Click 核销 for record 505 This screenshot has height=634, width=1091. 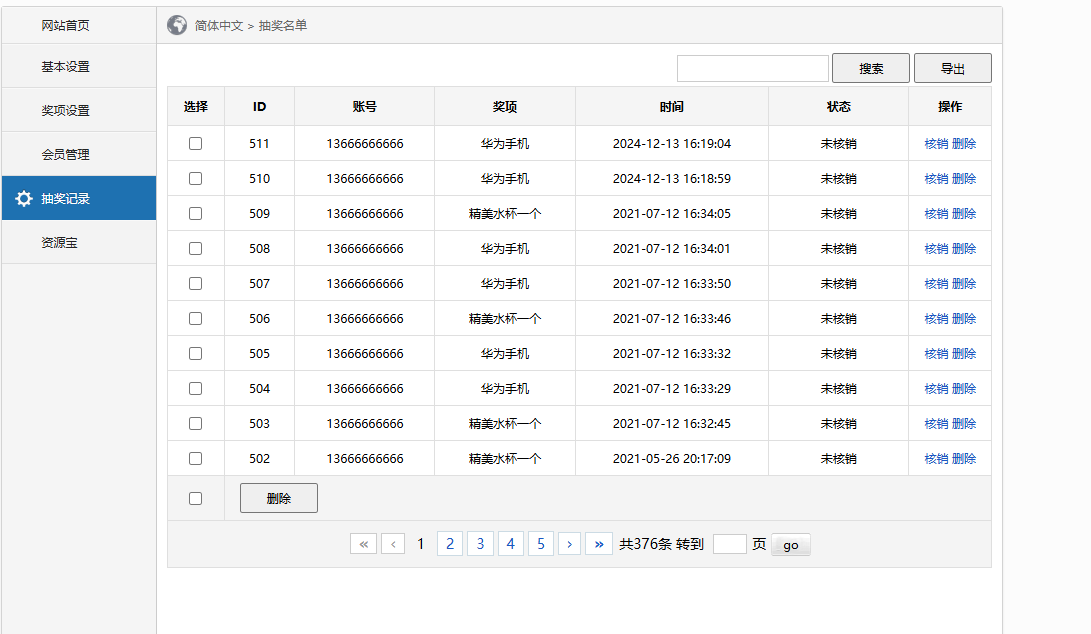point(936,354)
